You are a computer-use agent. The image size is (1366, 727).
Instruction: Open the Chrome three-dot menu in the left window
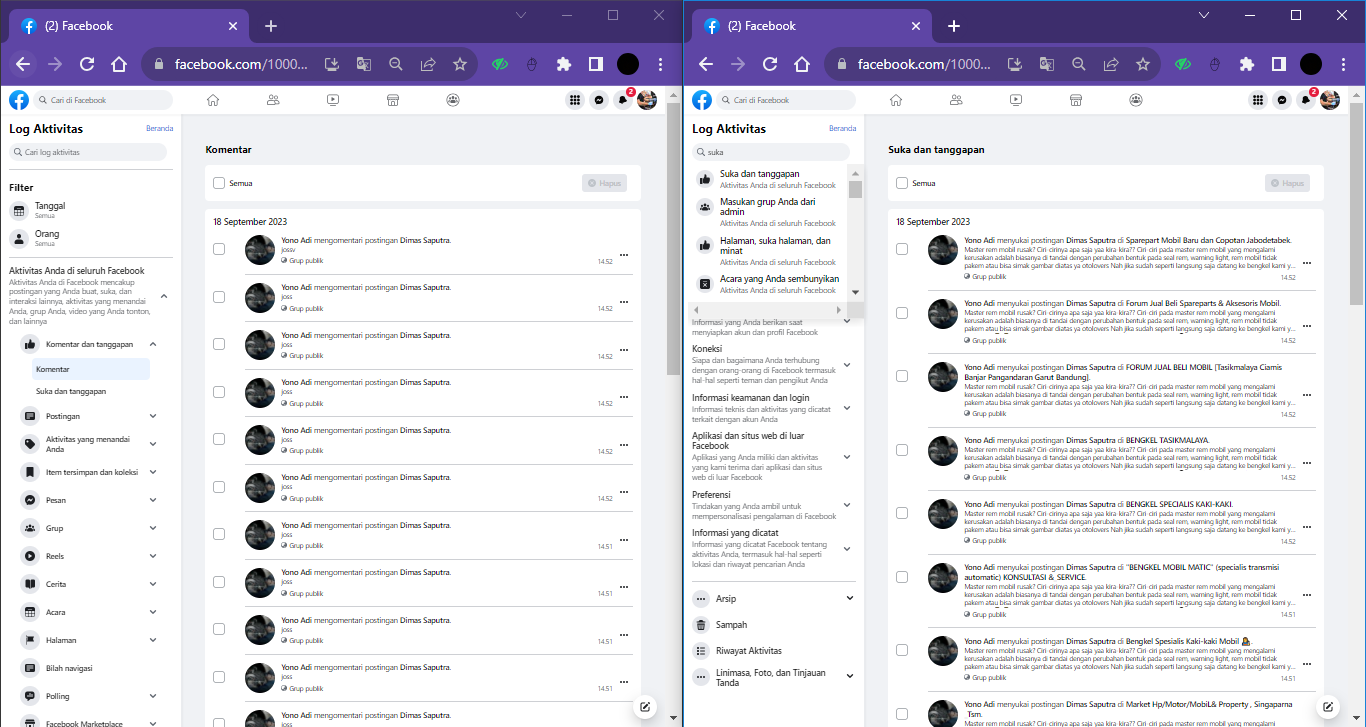coord(660,64)
